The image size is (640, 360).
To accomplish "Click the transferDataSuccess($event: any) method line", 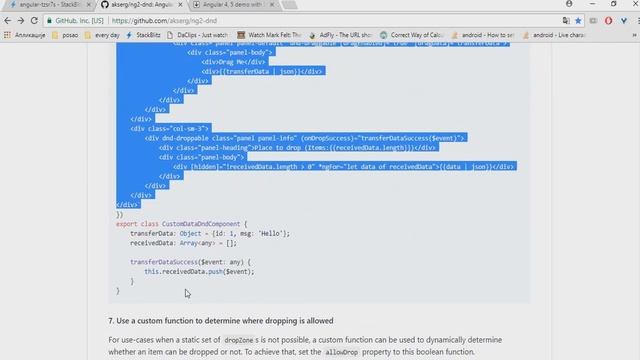I will pyautogui.click(x=190, y=262).
